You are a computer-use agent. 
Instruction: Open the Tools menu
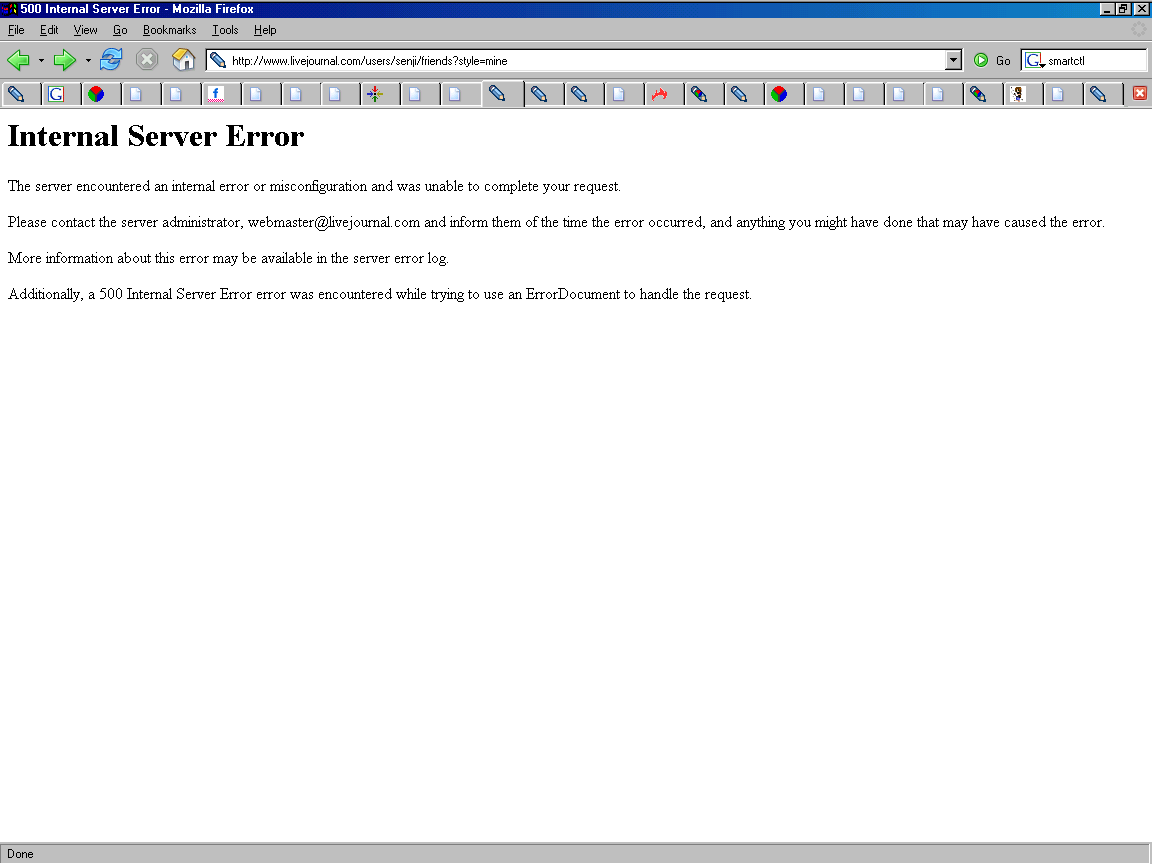[225, 30]
